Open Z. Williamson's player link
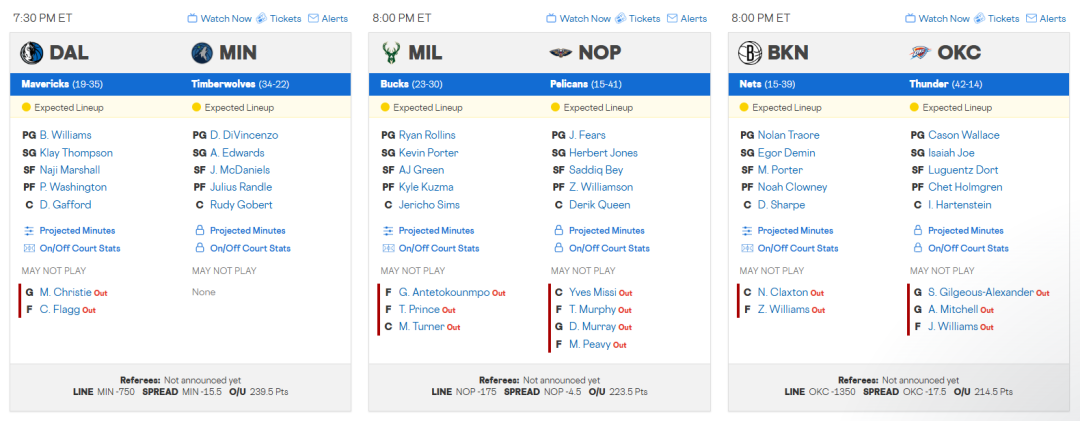The height and width of the screenshot is (421, 1080). [x=601, y=187]
